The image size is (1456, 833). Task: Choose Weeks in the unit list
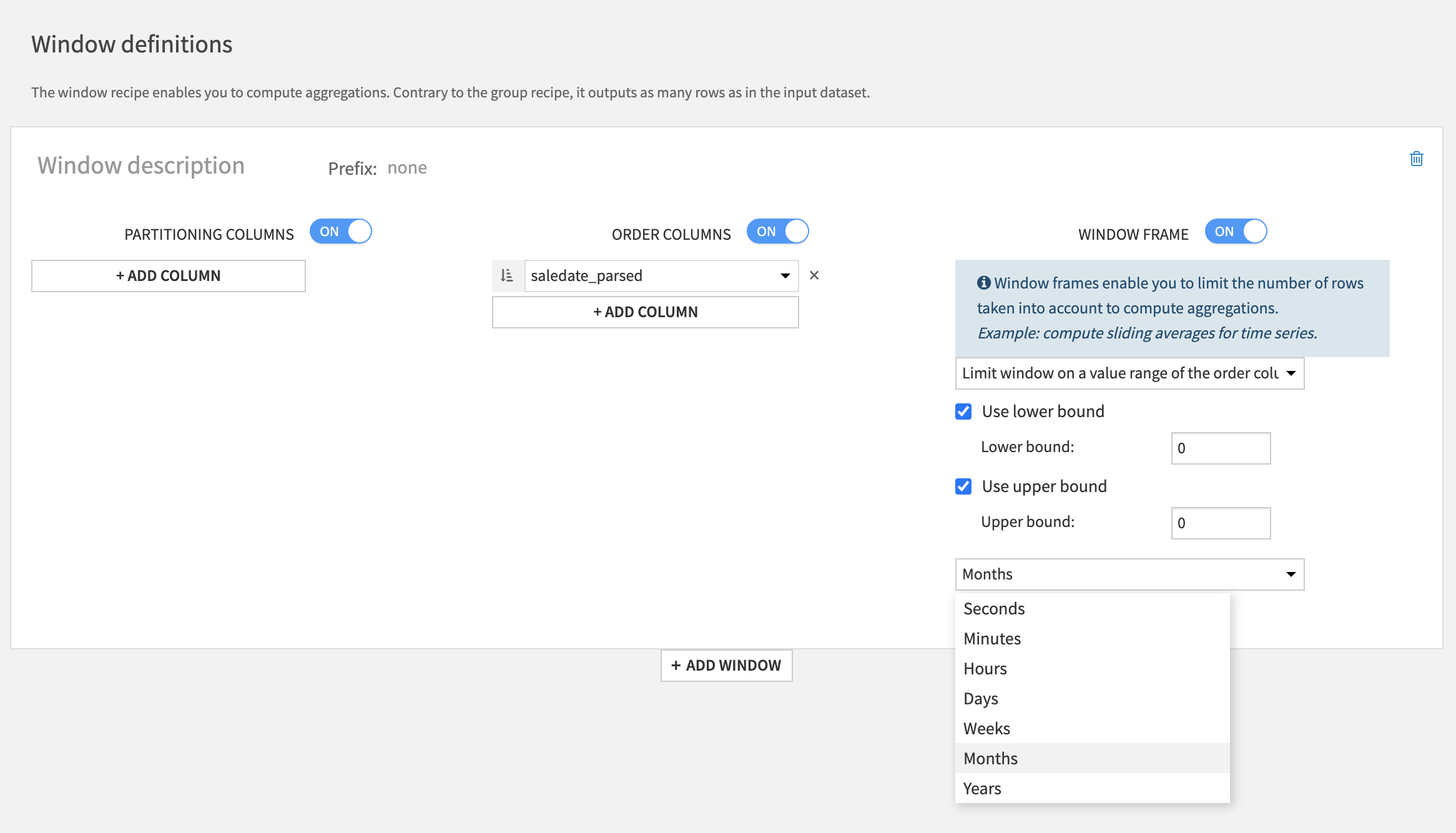1092,729
